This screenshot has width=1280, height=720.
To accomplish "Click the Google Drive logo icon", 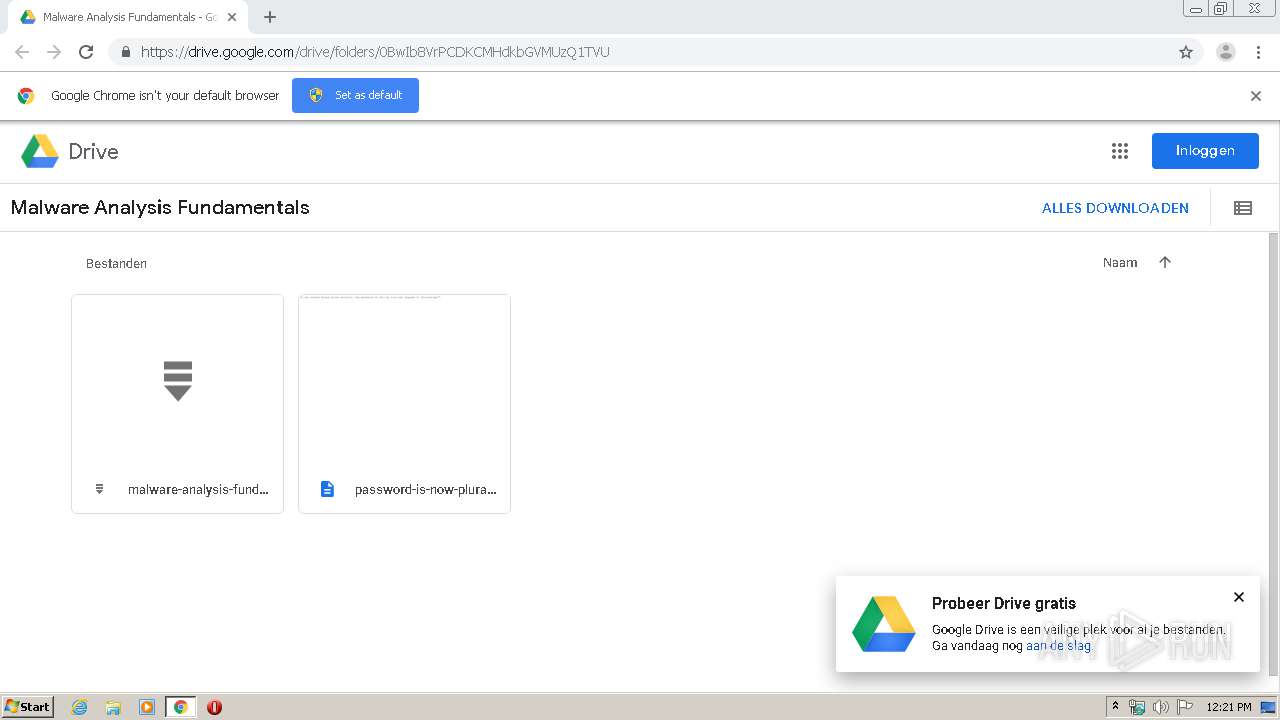I will tap(40, 151).
